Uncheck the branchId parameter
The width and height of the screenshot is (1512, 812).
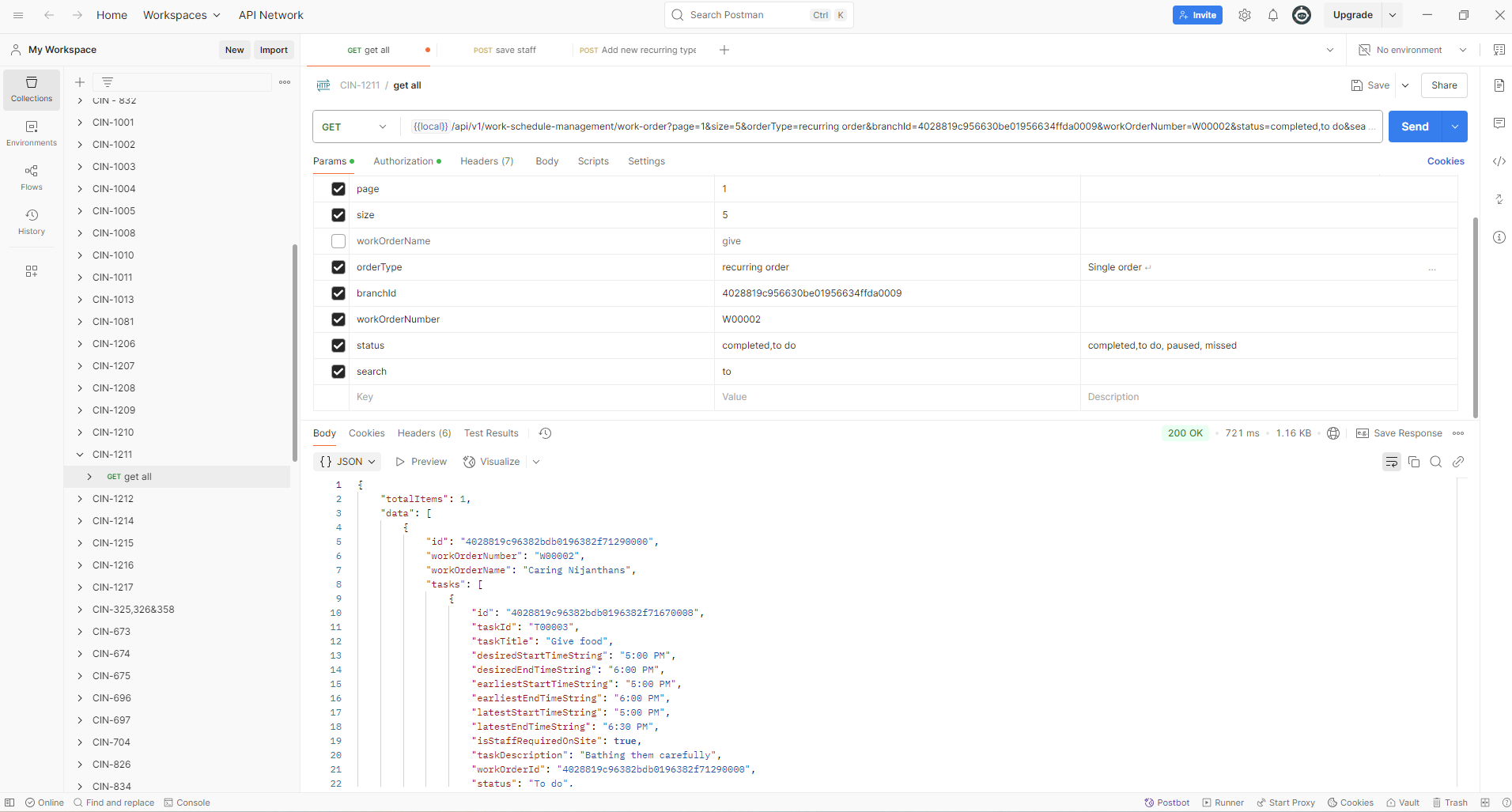(338, 293)
